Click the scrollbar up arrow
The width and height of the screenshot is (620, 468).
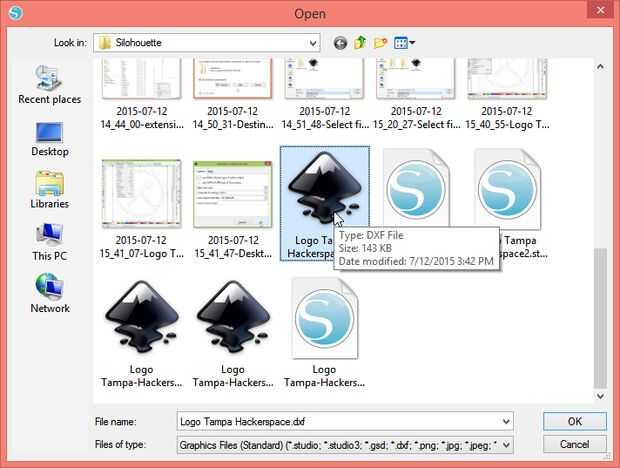point(600,66)
